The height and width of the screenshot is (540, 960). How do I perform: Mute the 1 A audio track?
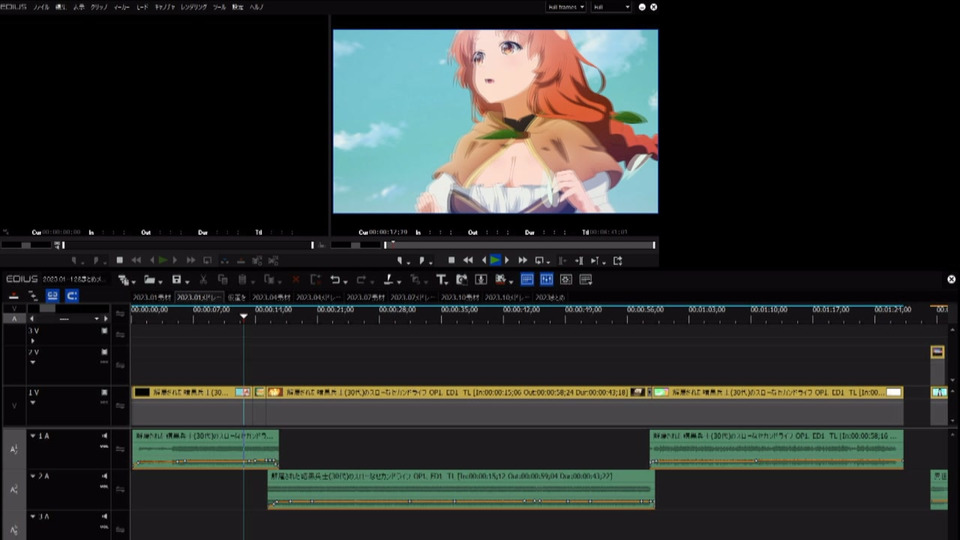coord(104,436)
